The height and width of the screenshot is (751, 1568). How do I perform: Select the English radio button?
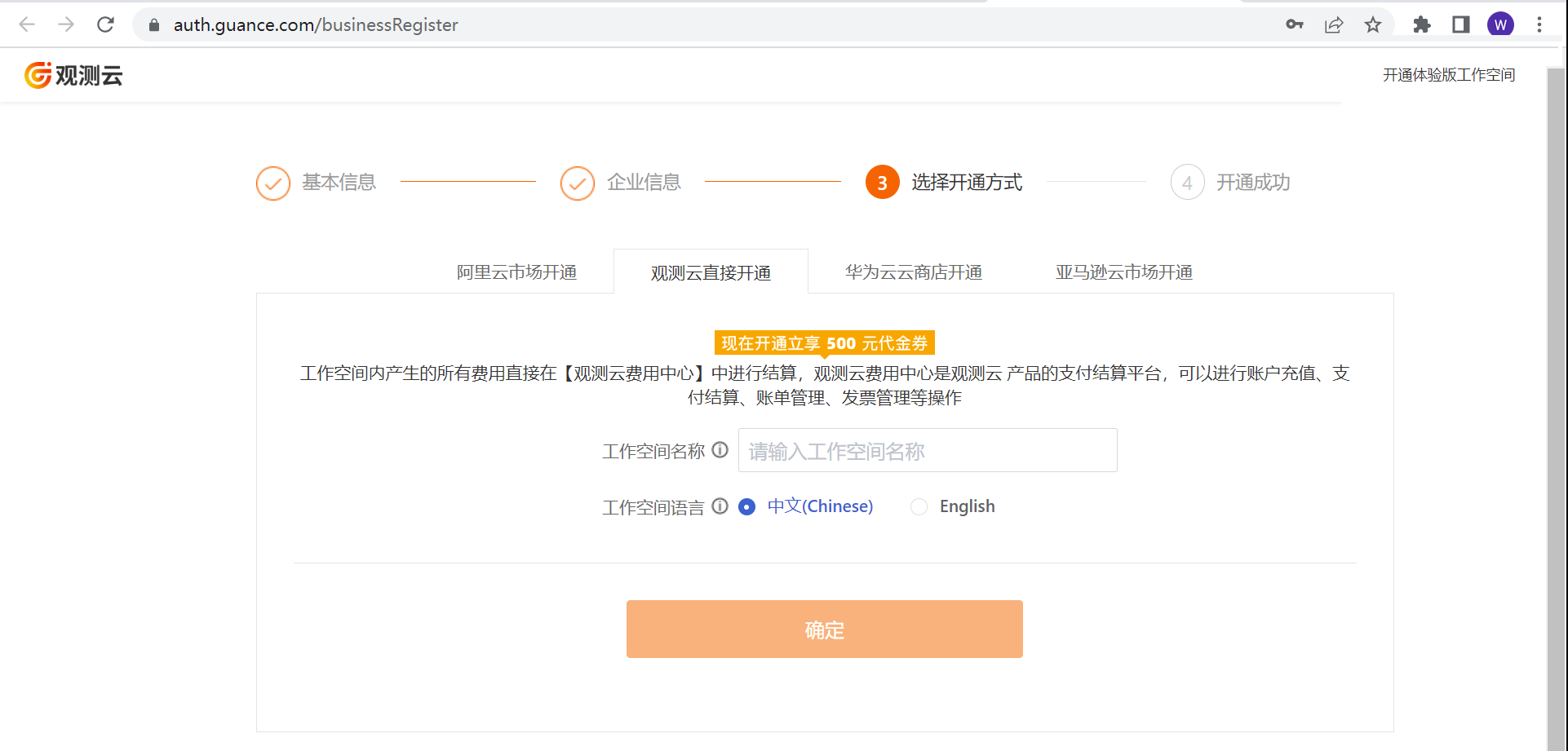[x=919, y=507]
